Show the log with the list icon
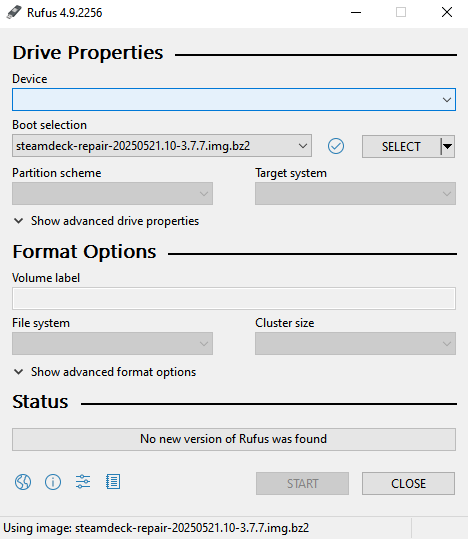 (x=113, y=482)
